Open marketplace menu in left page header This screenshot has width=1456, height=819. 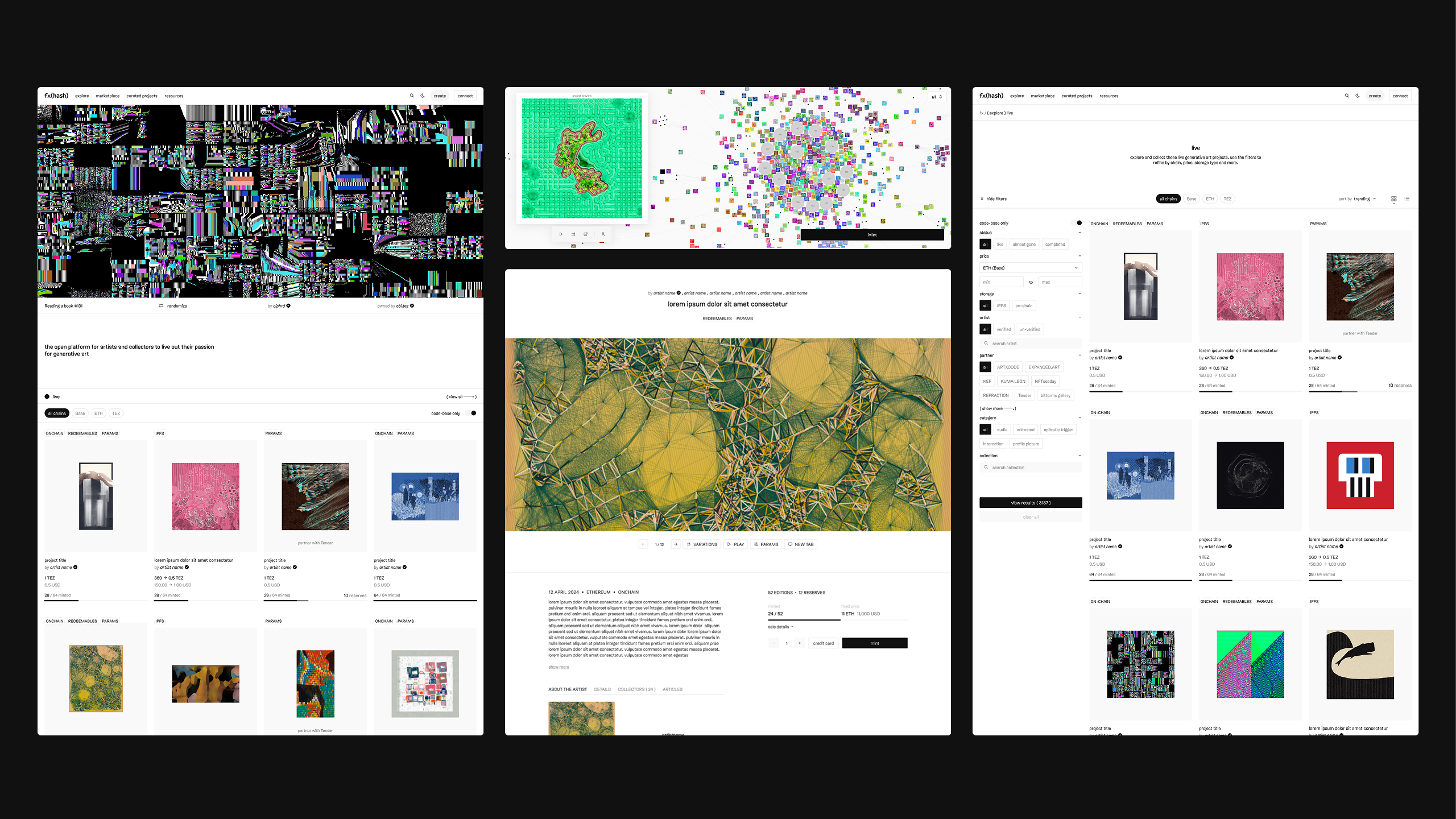pyautogui.click(x=107, y=96)
